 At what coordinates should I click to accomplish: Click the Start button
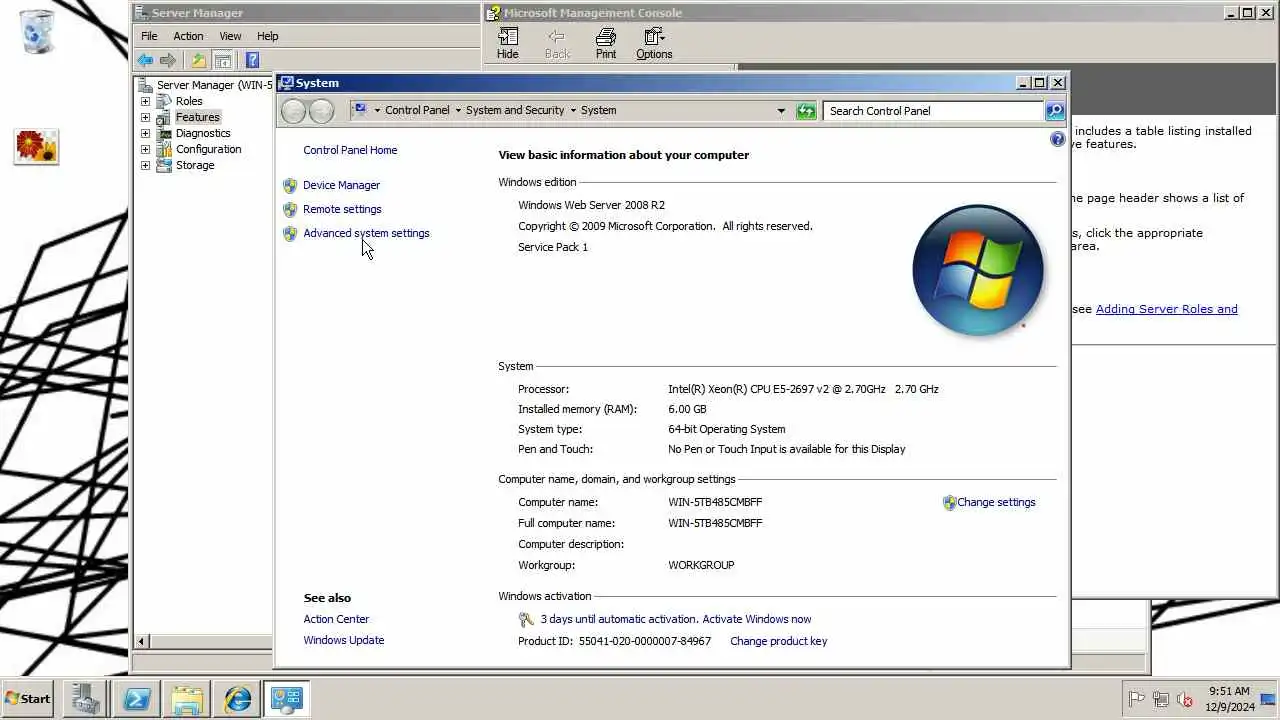pyautogui.click(x=28, y=699)
